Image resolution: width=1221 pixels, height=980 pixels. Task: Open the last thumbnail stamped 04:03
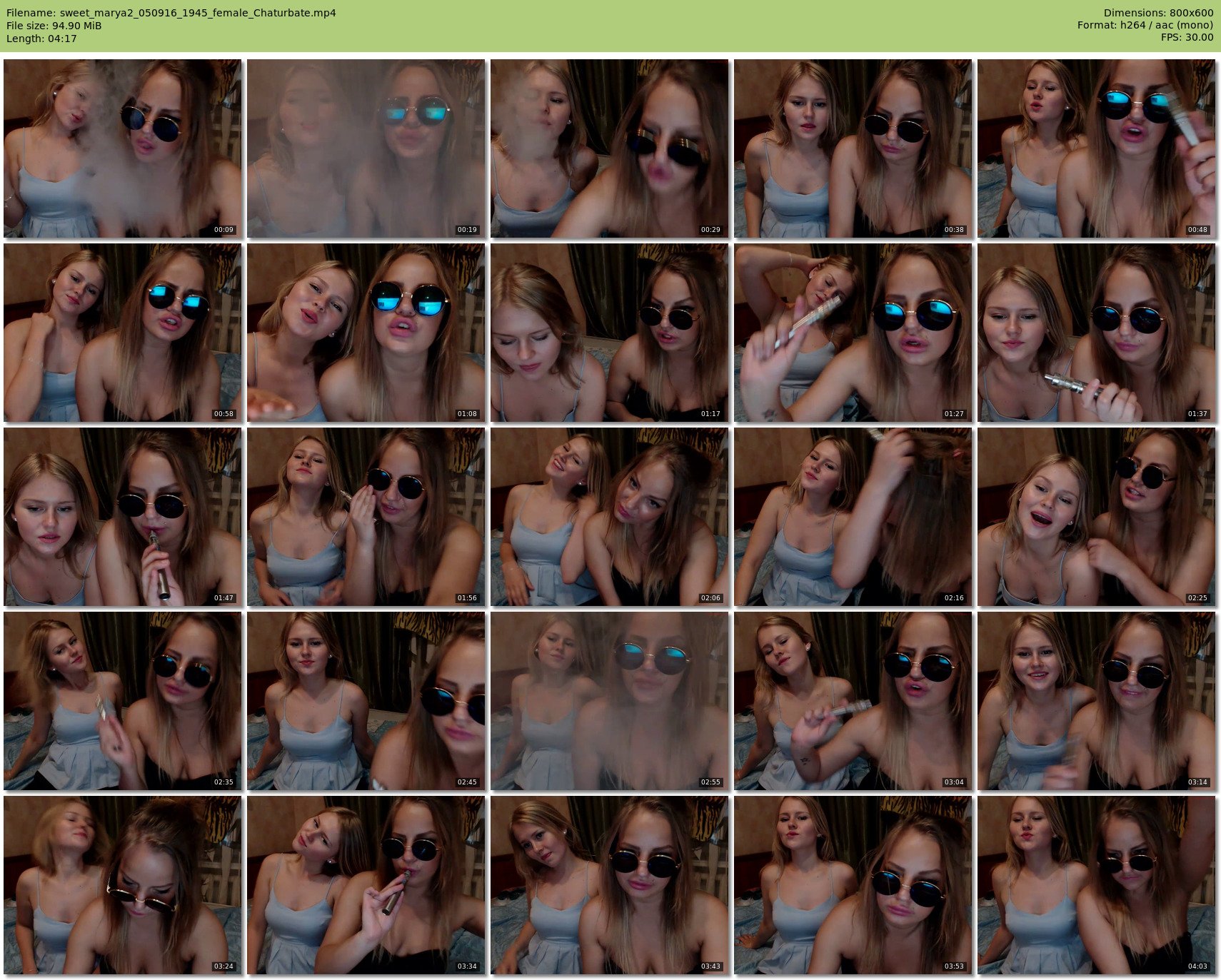[1096, 885]
